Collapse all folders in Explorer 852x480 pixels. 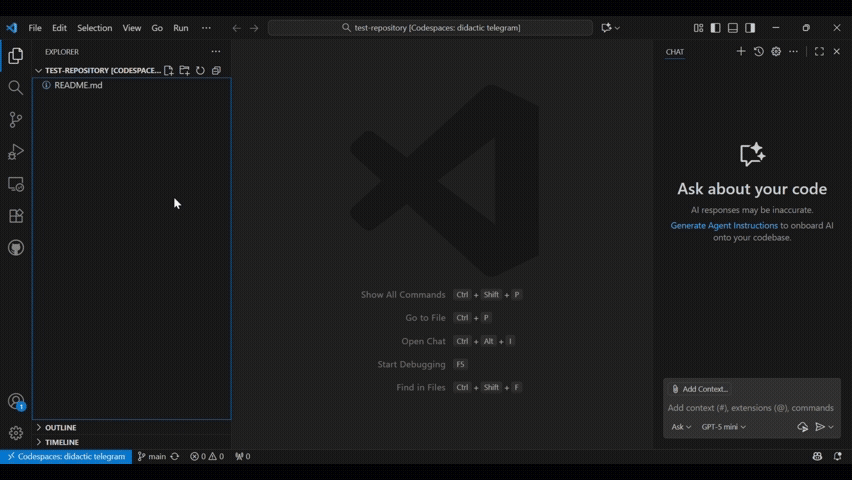[x=216, y=70]
